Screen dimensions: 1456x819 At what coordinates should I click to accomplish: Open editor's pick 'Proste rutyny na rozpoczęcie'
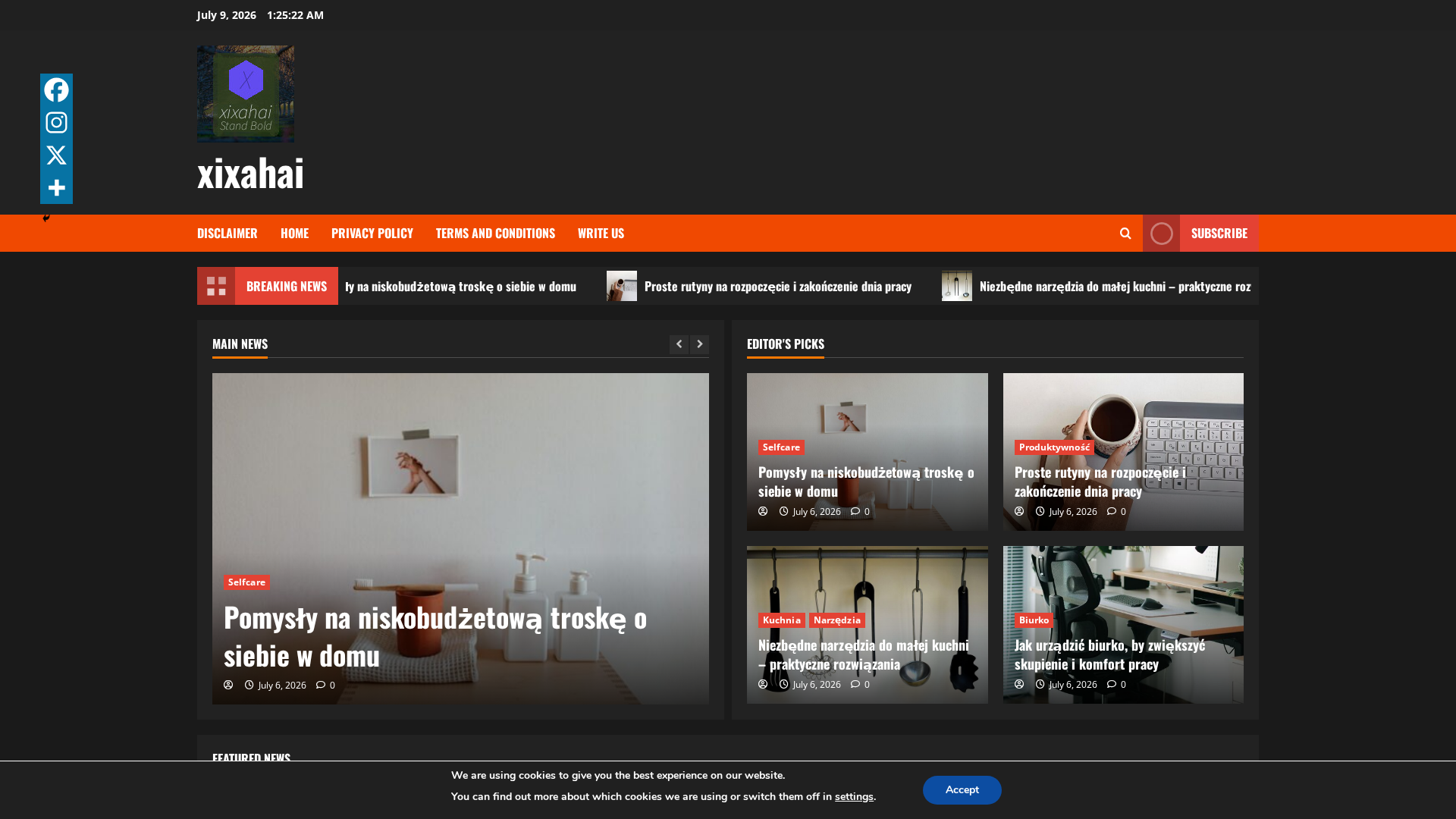pyautogui.click(x=1100, y=482)
